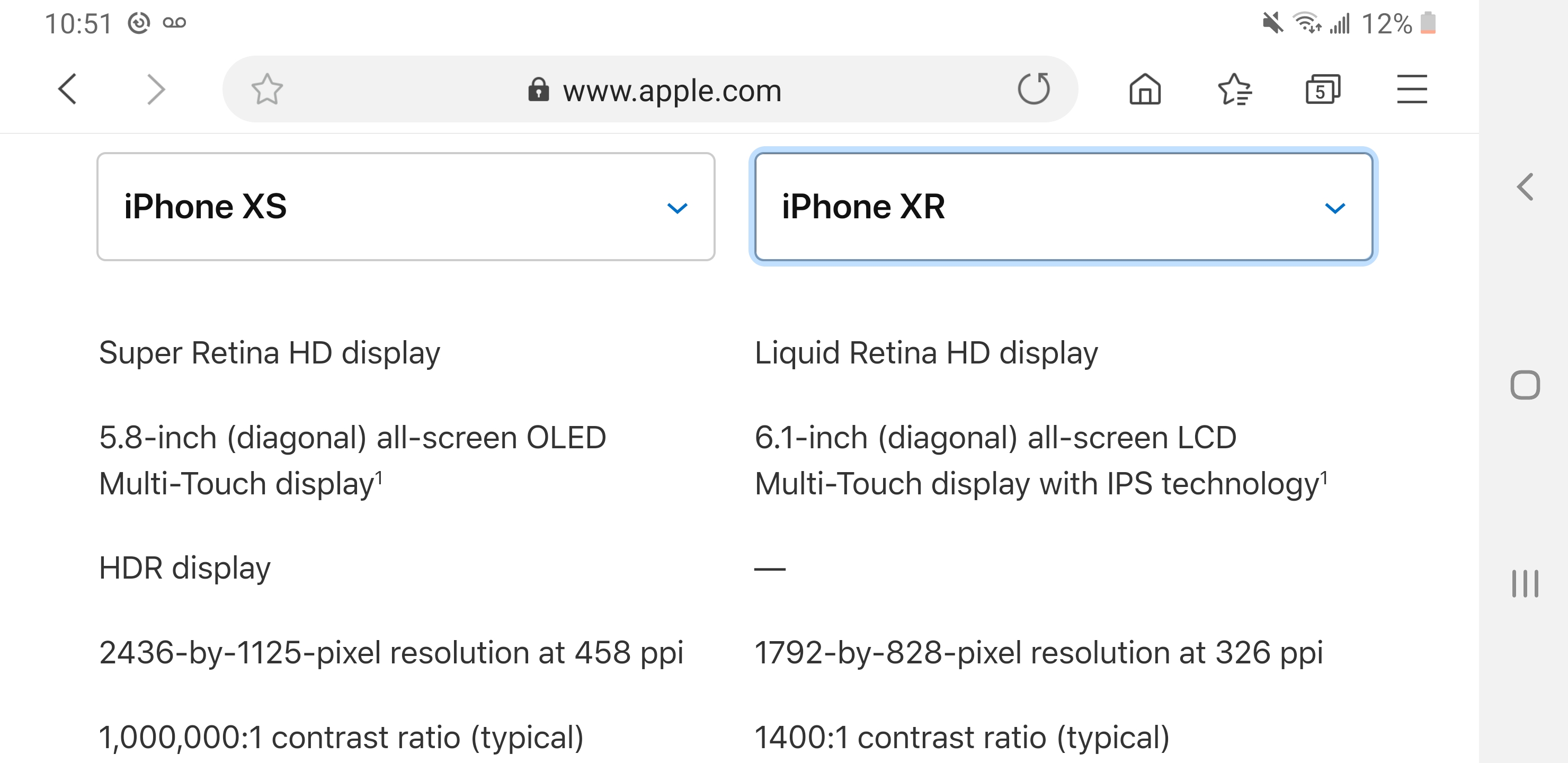Open the iPhone XR model dropdown
This screenshot has height=763, width=1568.
click(x=1063, y=207)
